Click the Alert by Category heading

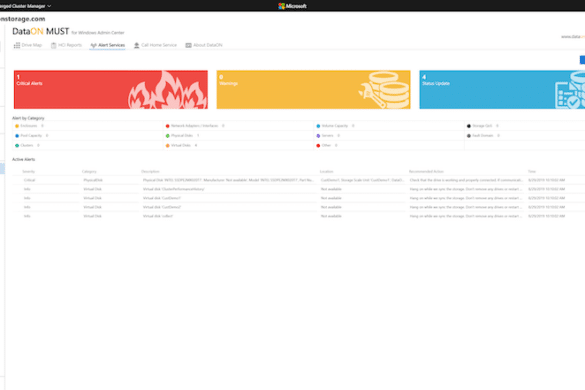pyautogui.click(x=28, y=118)
